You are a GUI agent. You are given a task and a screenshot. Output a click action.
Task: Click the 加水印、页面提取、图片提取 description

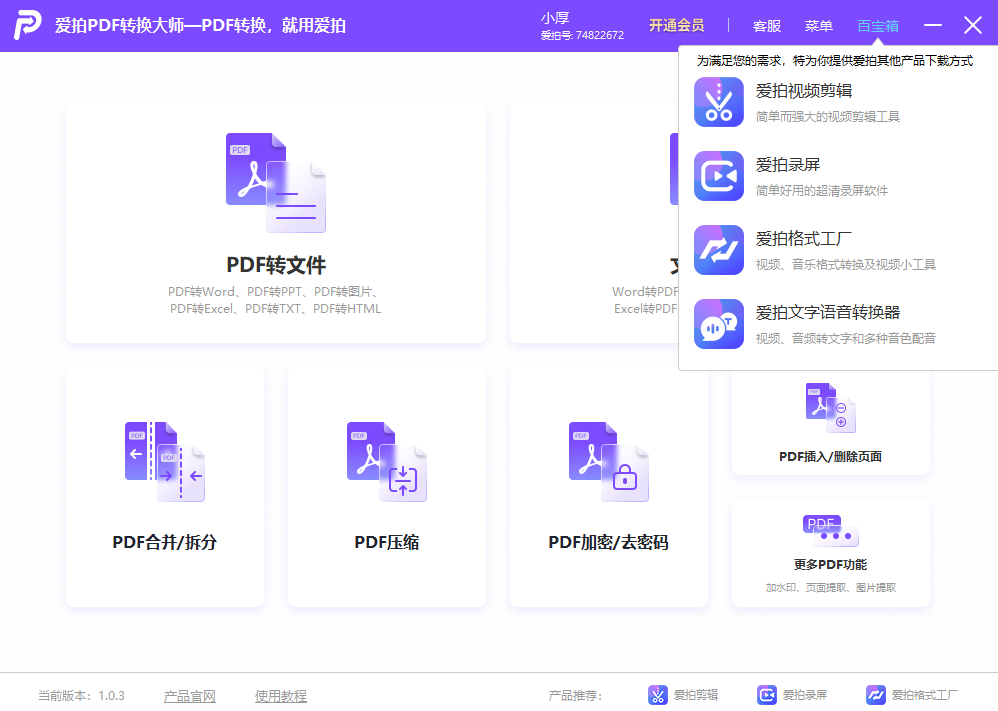coord(831,588)
